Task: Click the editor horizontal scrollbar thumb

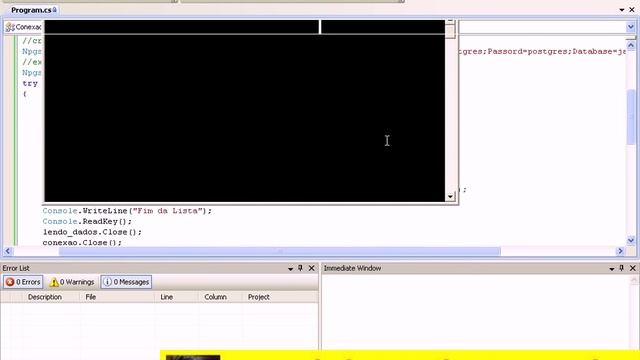Action: tap(280, 251)
